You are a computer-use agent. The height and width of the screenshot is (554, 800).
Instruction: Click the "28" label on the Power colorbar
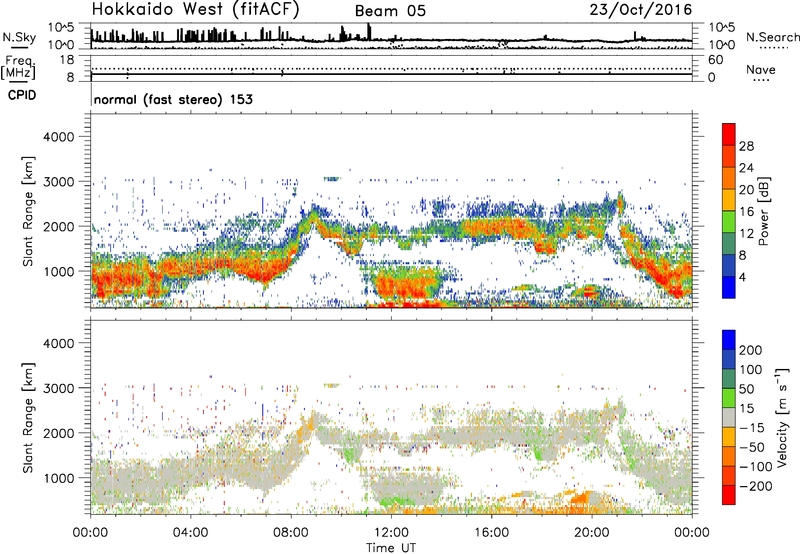pos(746,146)
